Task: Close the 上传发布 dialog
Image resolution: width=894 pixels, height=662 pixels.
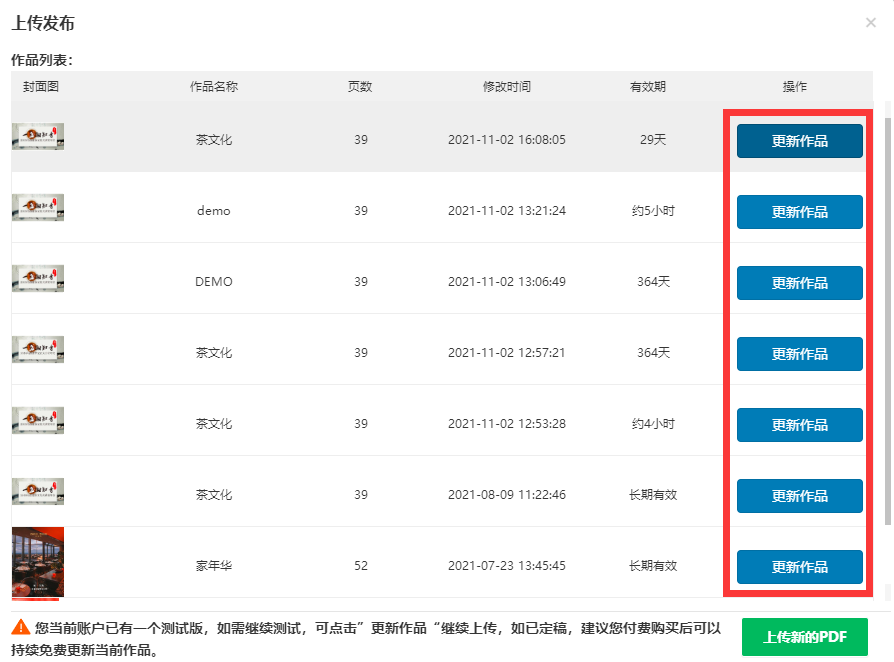Action: pos(870,23)
